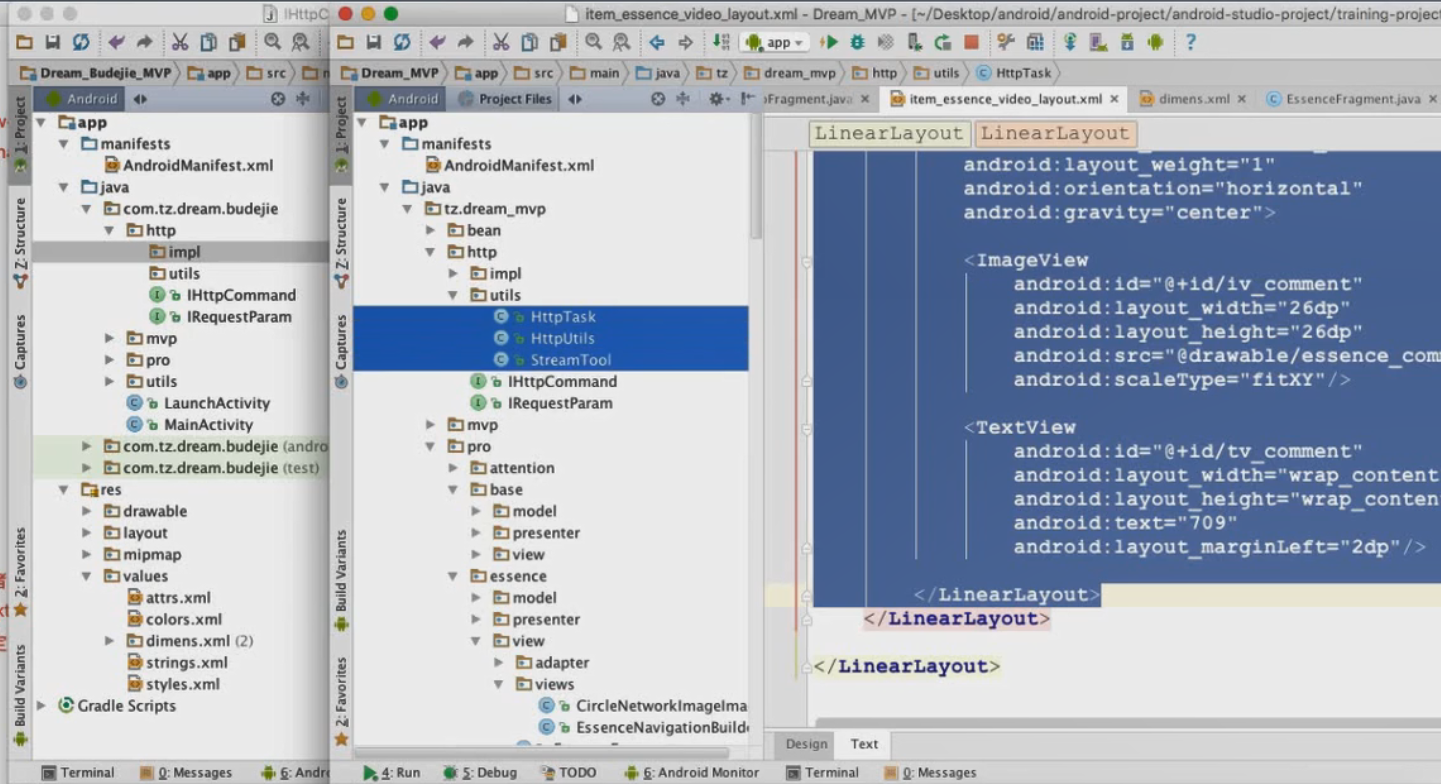This screenshot has height=784, width=1441.
Task: Toggle Captures tool window in Dream_Budejie_MVP window
Action: [x=20, y=351]
